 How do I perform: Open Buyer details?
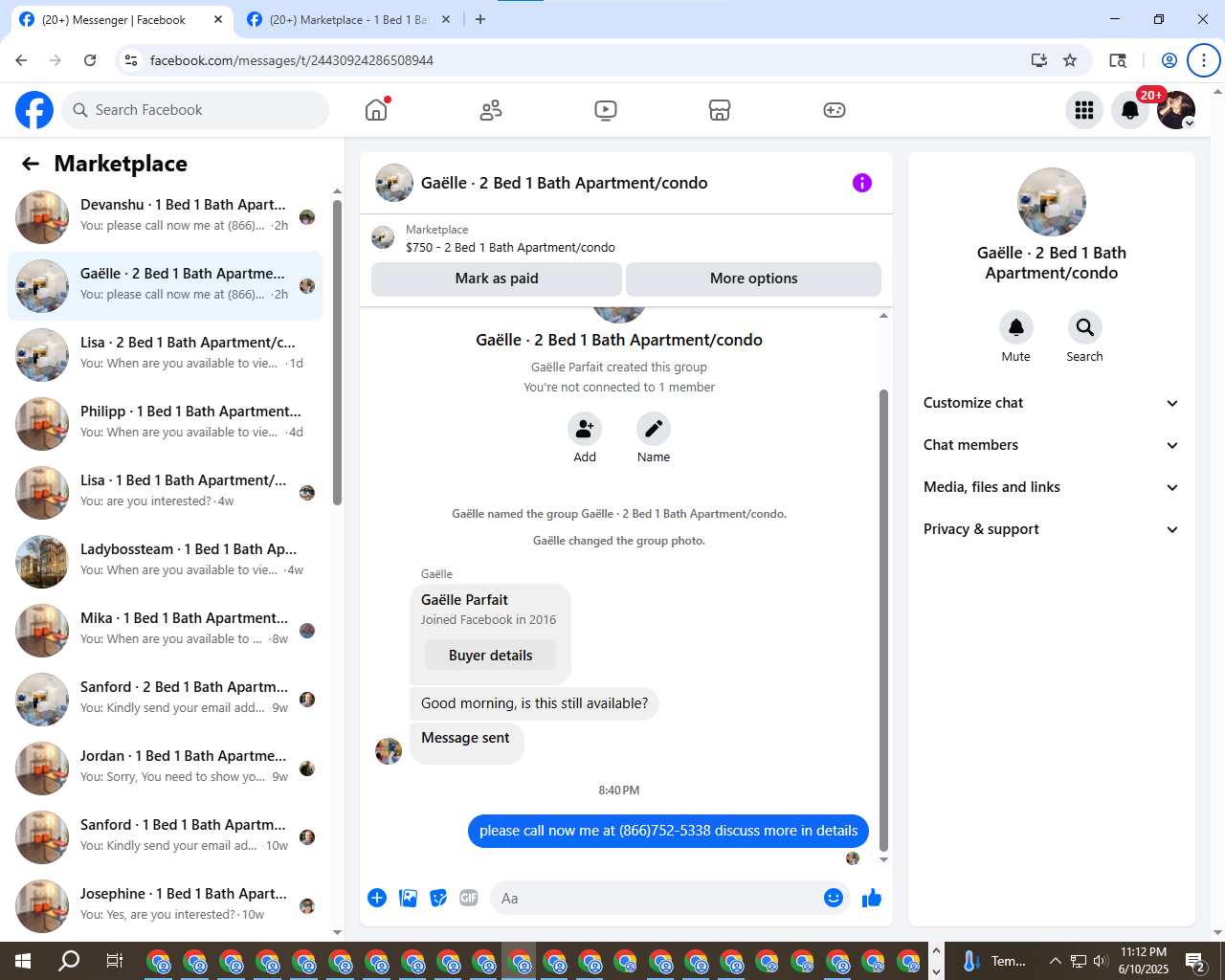(x=490, y=656)
